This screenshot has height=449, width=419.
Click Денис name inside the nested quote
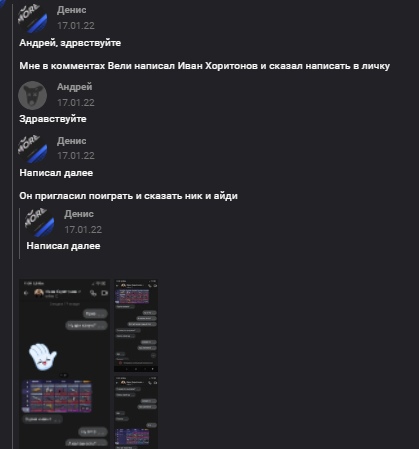79,214
